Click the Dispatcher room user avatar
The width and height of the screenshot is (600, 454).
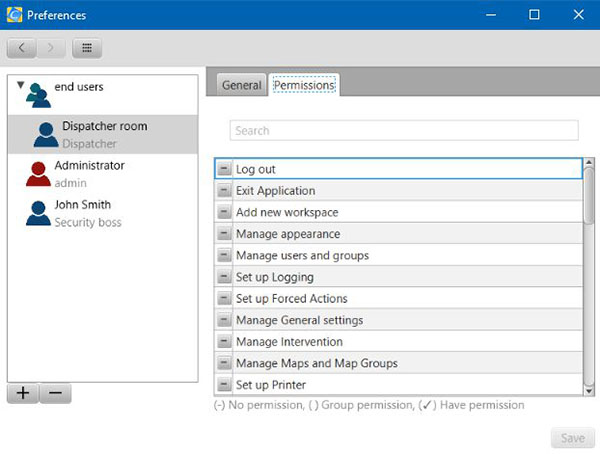(x=46, y=135)
